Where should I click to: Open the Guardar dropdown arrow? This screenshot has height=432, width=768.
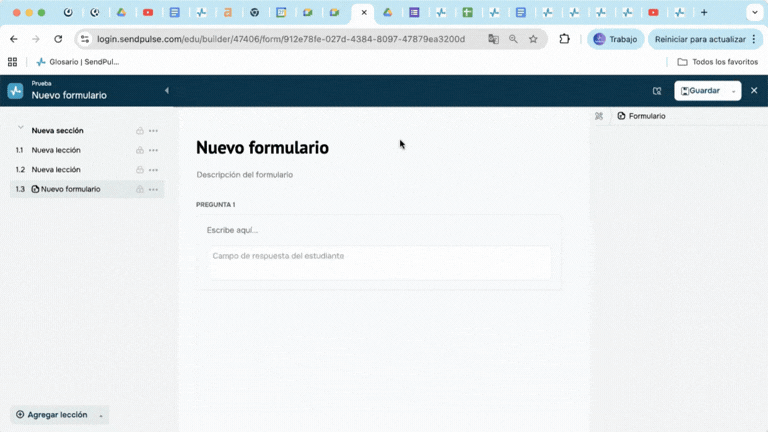[x=733, y=91]
